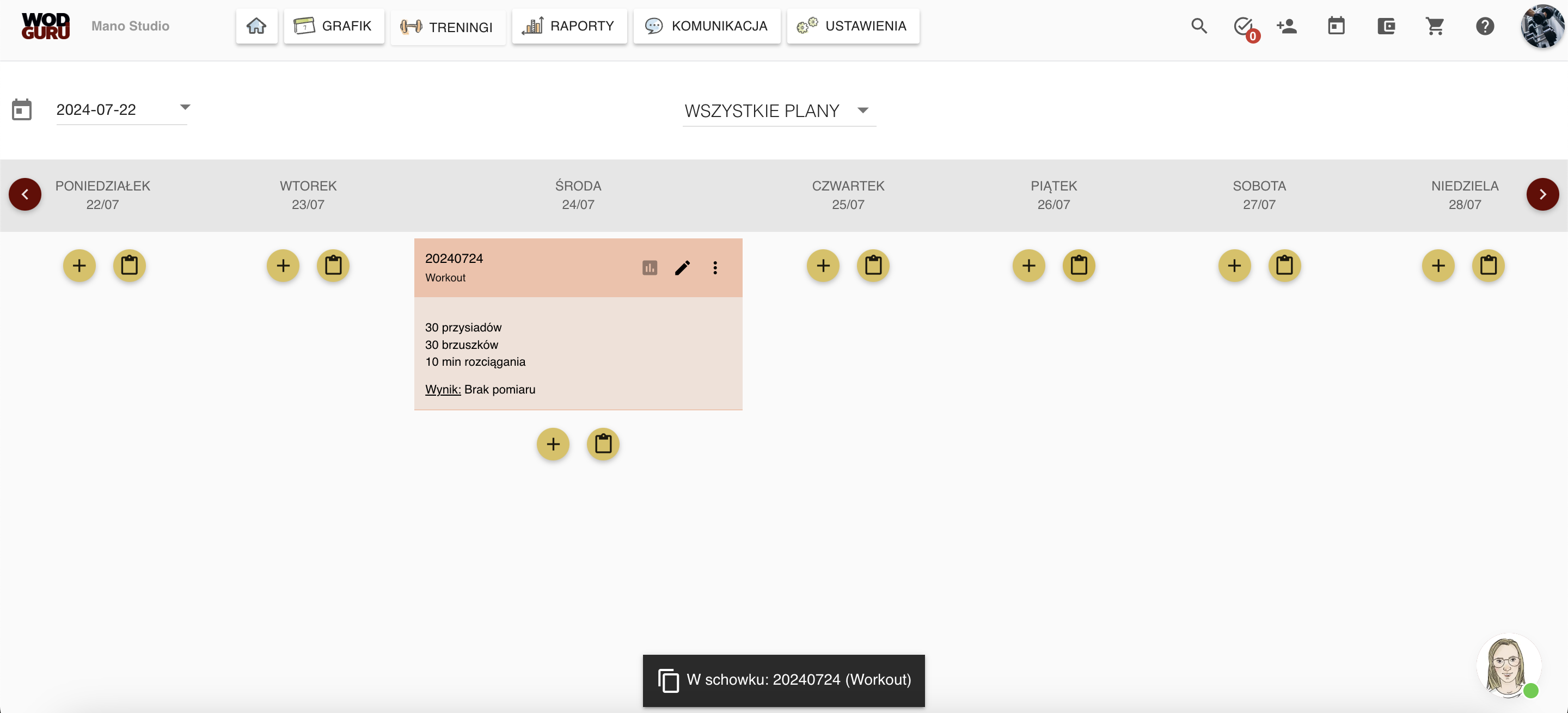Click the clipboard notification 'W schowku: 20240724 (Workout)'
This screenshot has width=1568, height=713.
click(x=783, y=680)
